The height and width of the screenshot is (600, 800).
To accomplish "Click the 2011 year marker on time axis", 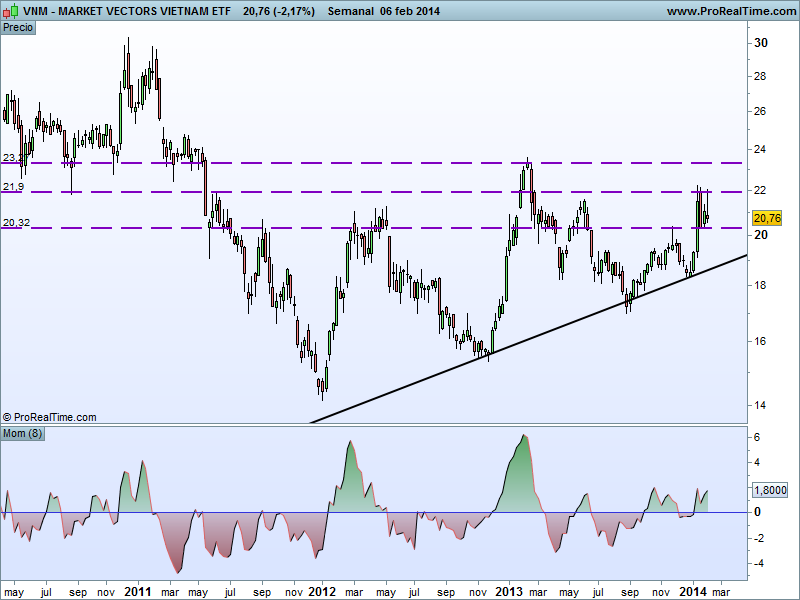I will (138, 592).
